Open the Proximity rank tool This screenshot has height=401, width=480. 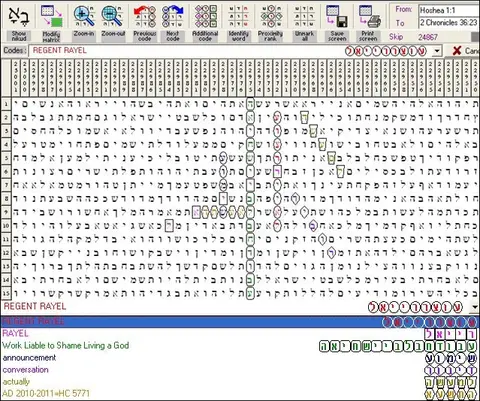(271, 16)
